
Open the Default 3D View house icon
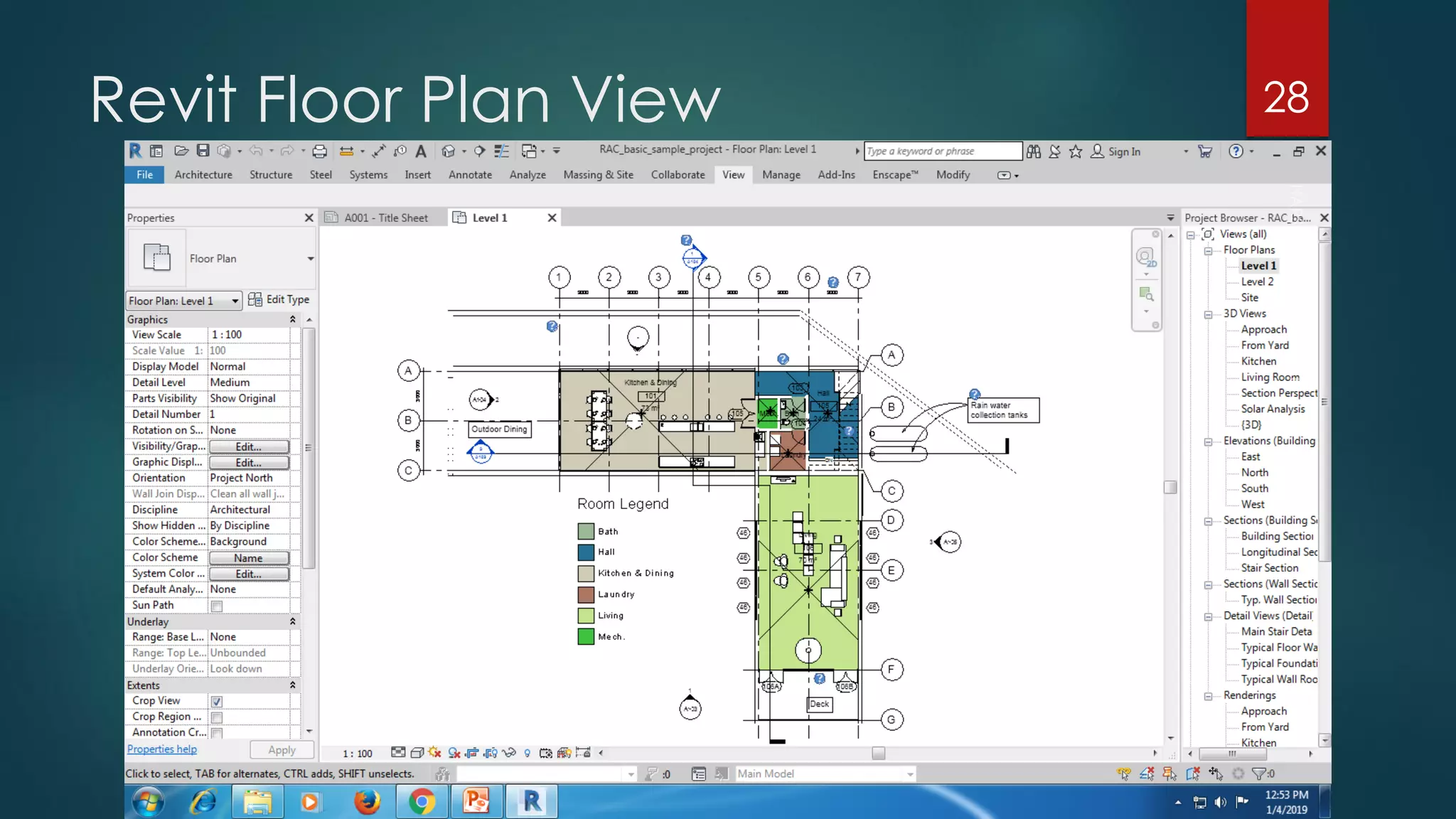448,151
